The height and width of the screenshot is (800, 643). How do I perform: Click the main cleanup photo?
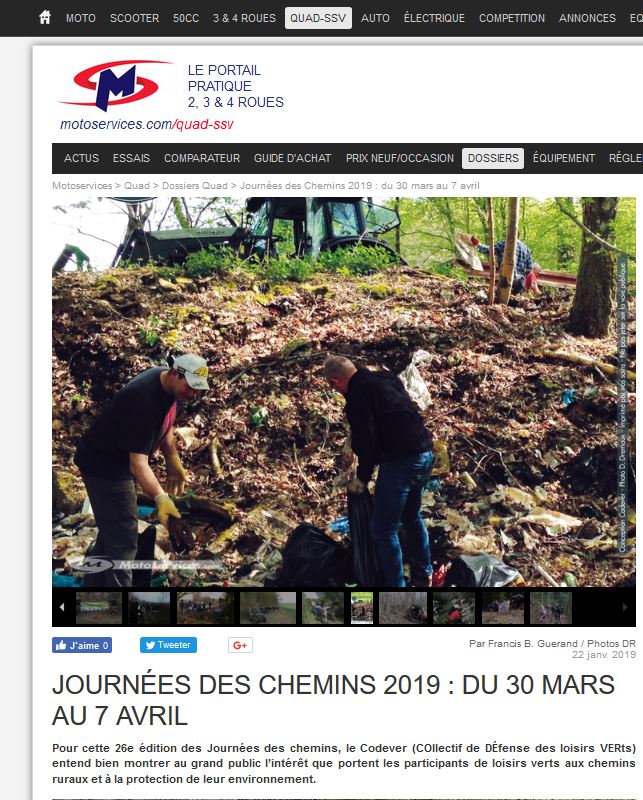(344, 392)
